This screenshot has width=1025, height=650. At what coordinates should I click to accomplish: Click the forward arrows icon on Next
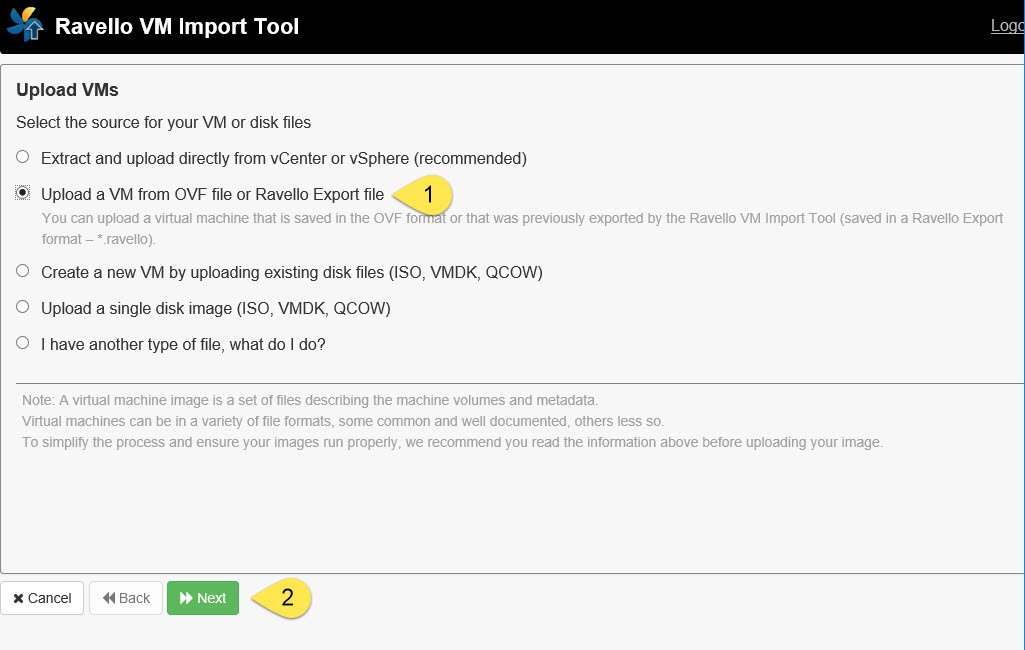186,598
